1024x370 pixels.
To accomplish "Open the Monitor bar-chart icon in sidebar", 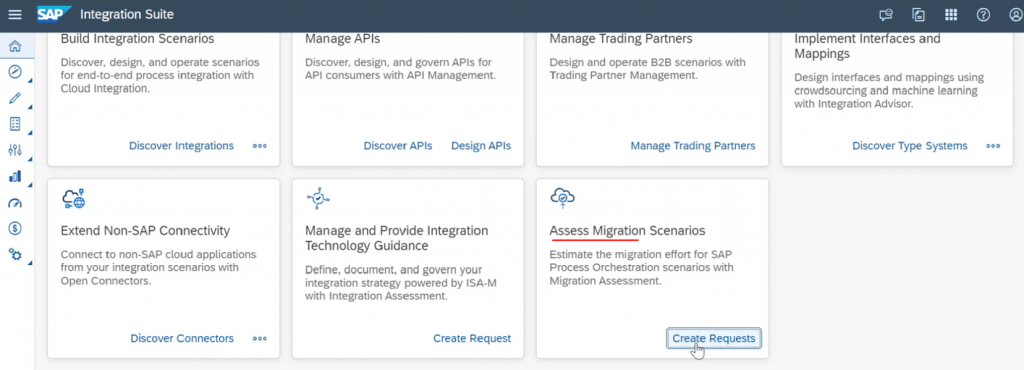I will click(x=15, y=176).
